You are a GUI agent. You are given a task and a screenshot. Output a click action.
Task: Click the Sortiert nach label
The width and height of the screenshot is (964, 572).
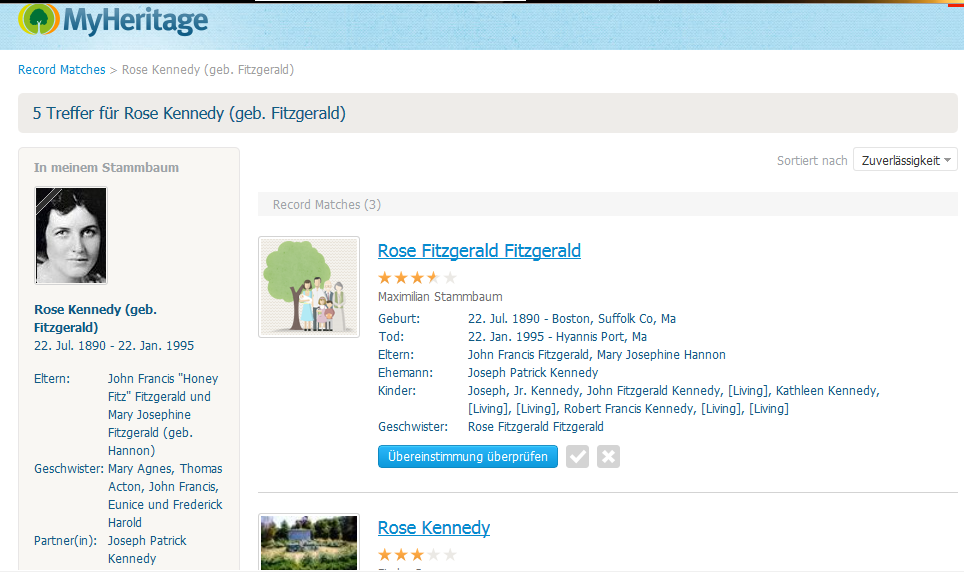click(x=812, y=161)
